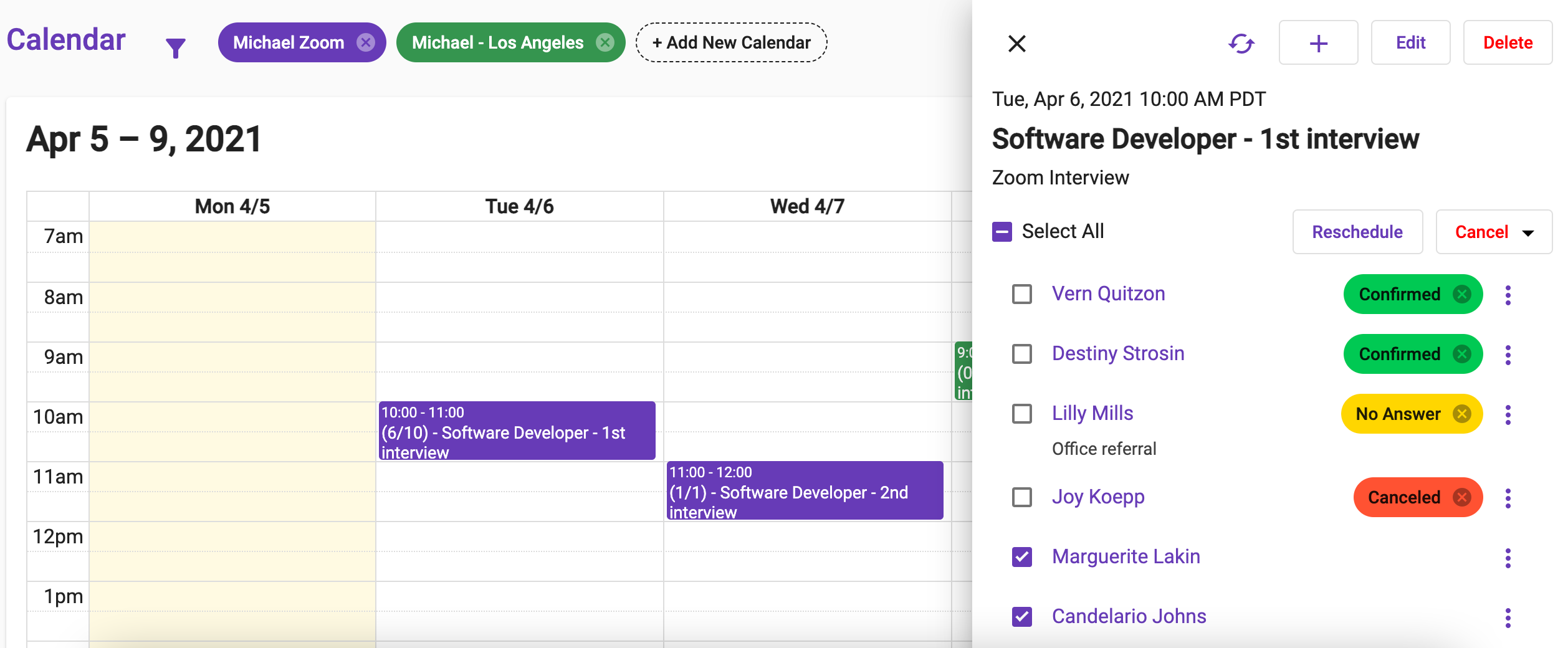Image resolution: width=1568 pixels, height=648 pixels.
Task: Expand the Cancel dropdown arrow
Action: [1528, 233]
